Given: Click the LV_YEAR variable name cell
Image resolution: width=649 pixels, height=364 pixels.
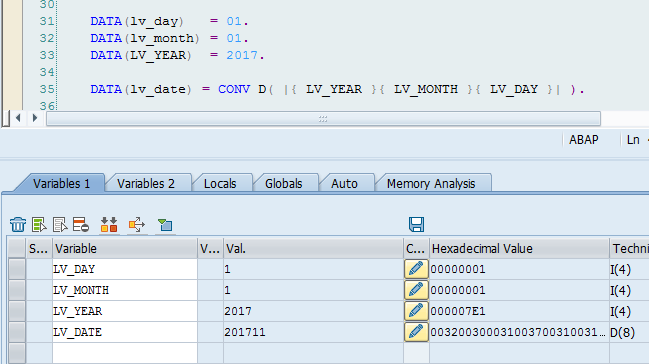Looking at the screenshot, I should click(125, 311).
